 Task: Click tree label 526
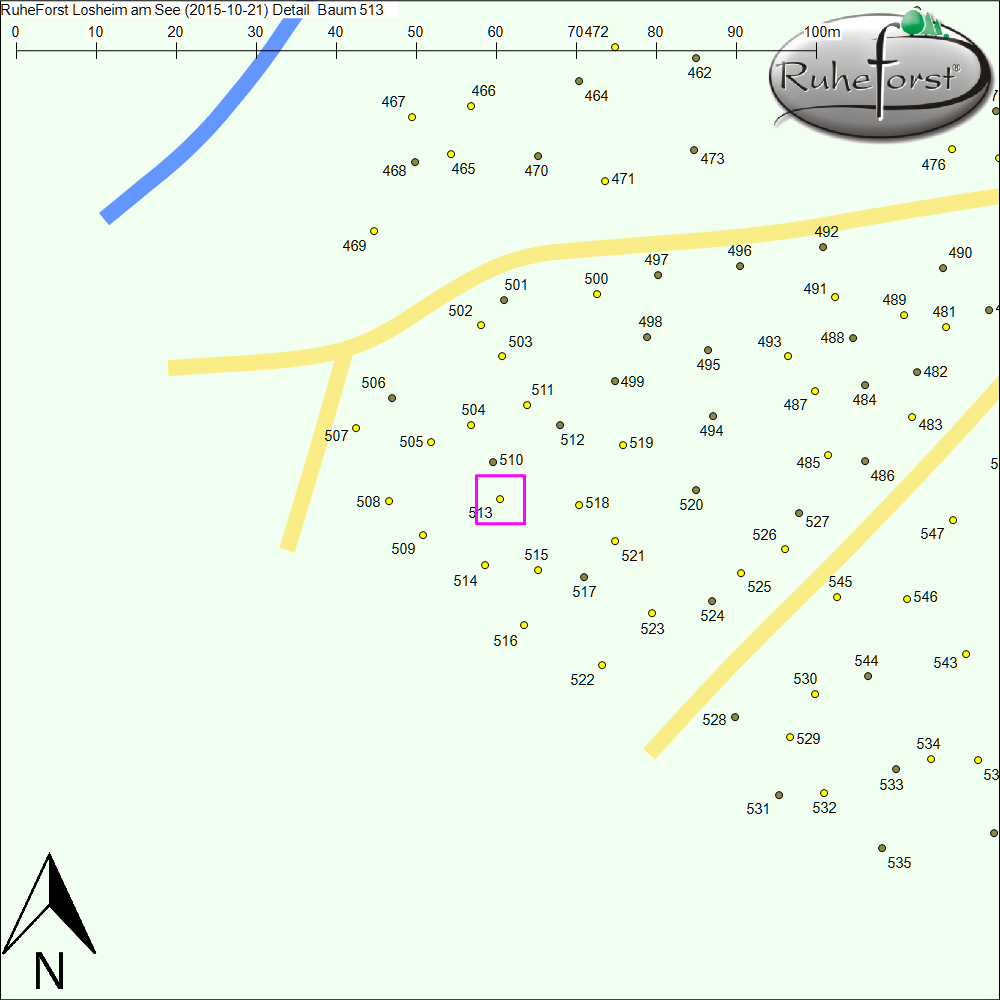764,535
